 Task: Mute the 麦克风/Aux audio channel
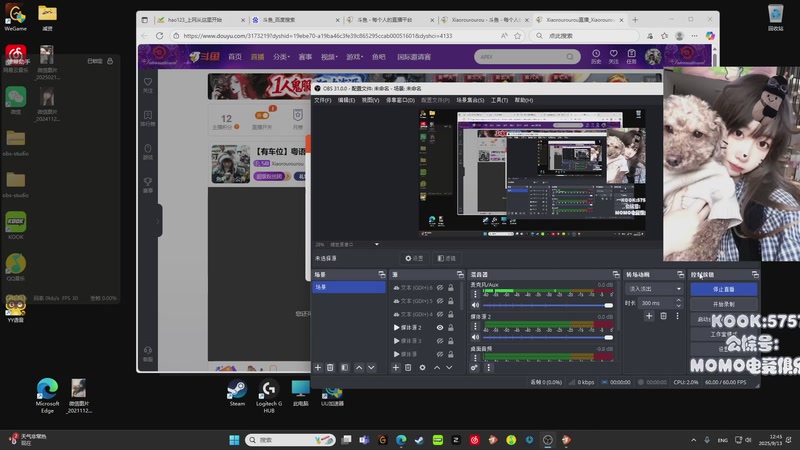click(476, 305)
